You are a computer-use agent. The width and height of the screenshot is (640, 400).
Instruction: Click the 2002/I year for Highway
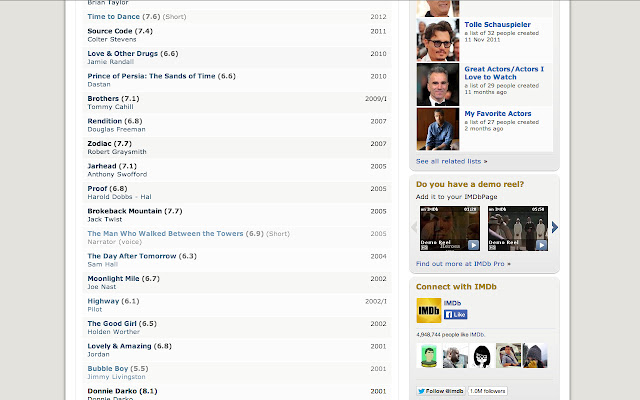376,301
